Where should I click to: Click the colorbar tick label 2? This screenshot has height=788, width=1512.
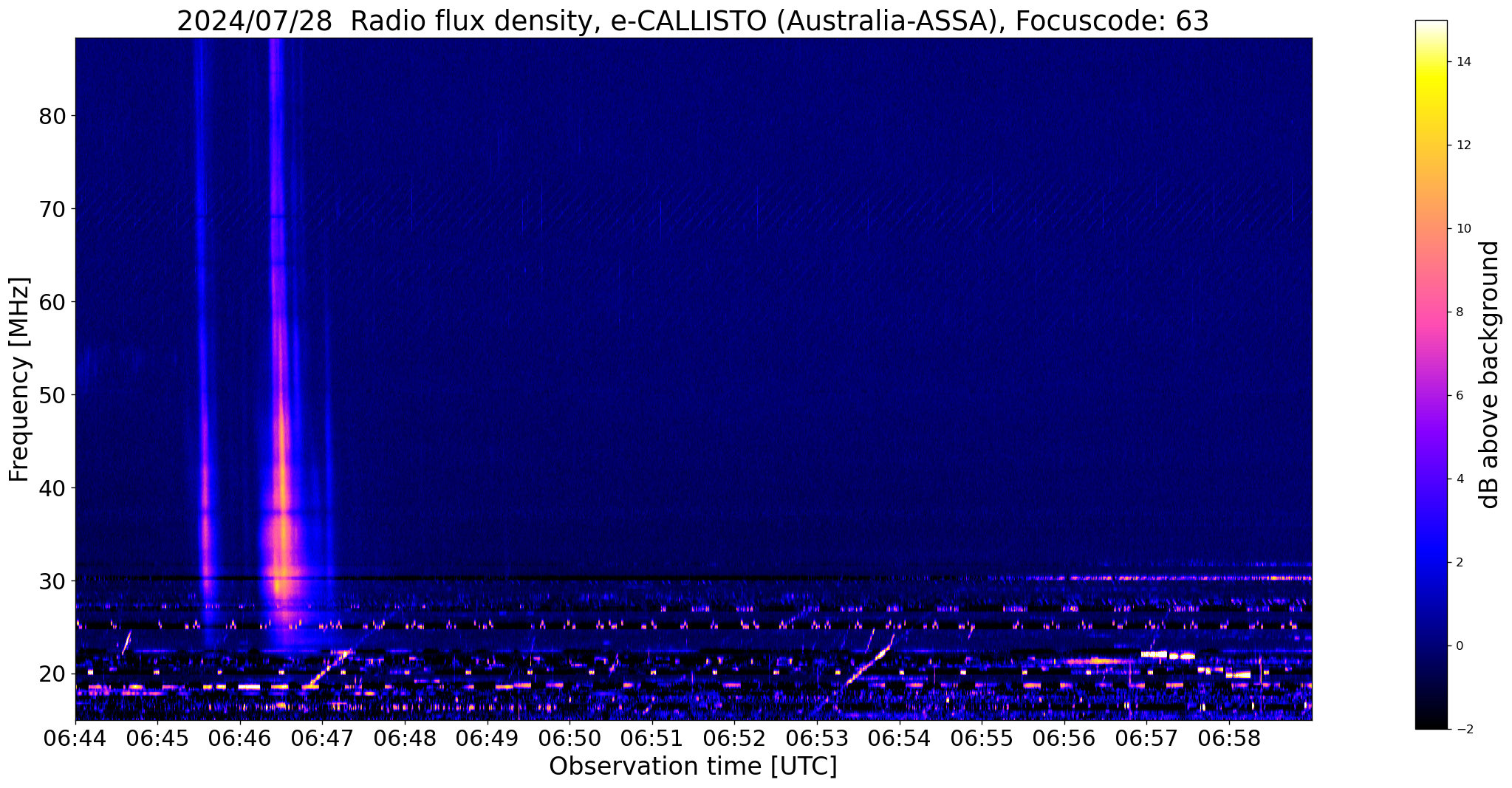(x=1459, y=563)
